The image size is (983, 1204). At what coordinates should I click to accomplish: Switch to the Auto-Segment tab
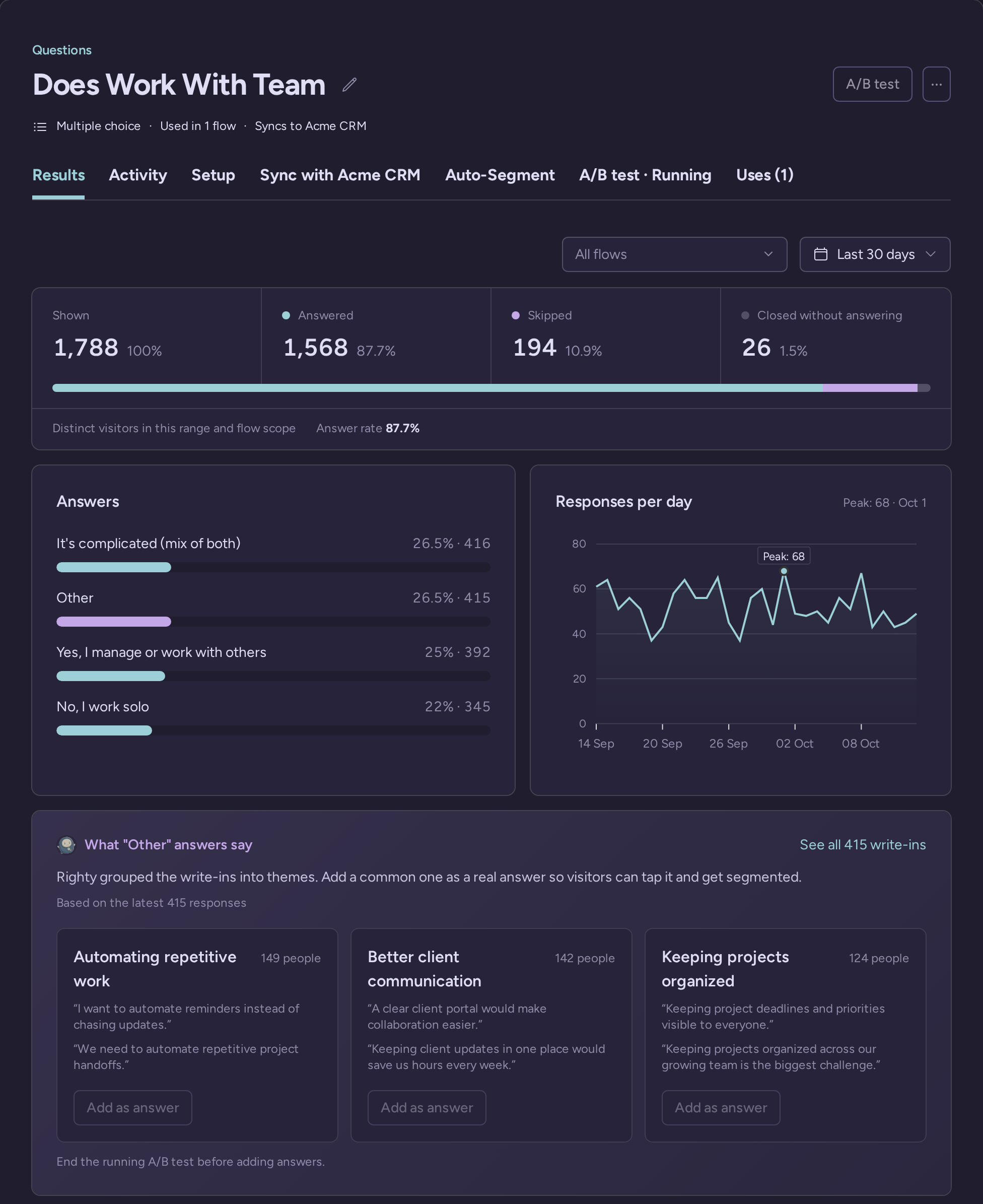[500, 175]
